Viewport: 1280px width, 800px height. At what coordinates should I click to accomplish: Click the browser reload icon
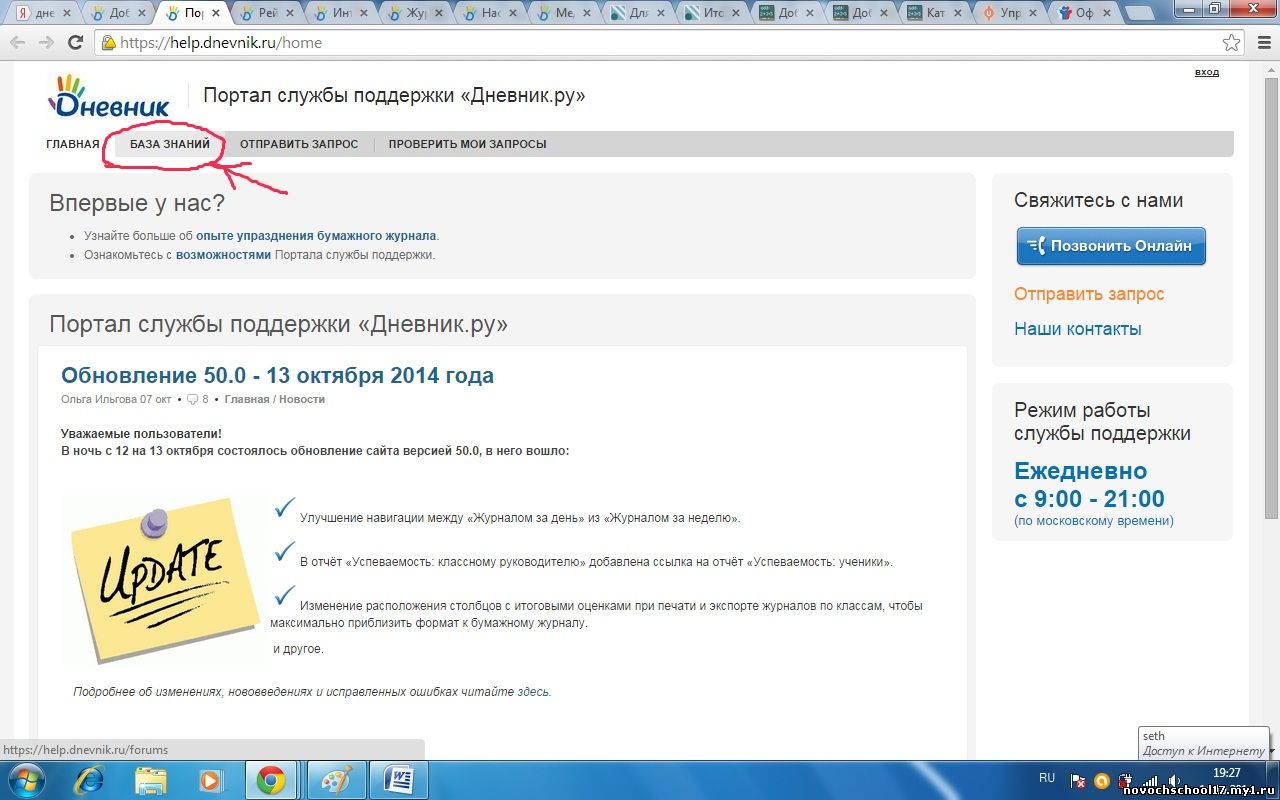coord(75,43)
